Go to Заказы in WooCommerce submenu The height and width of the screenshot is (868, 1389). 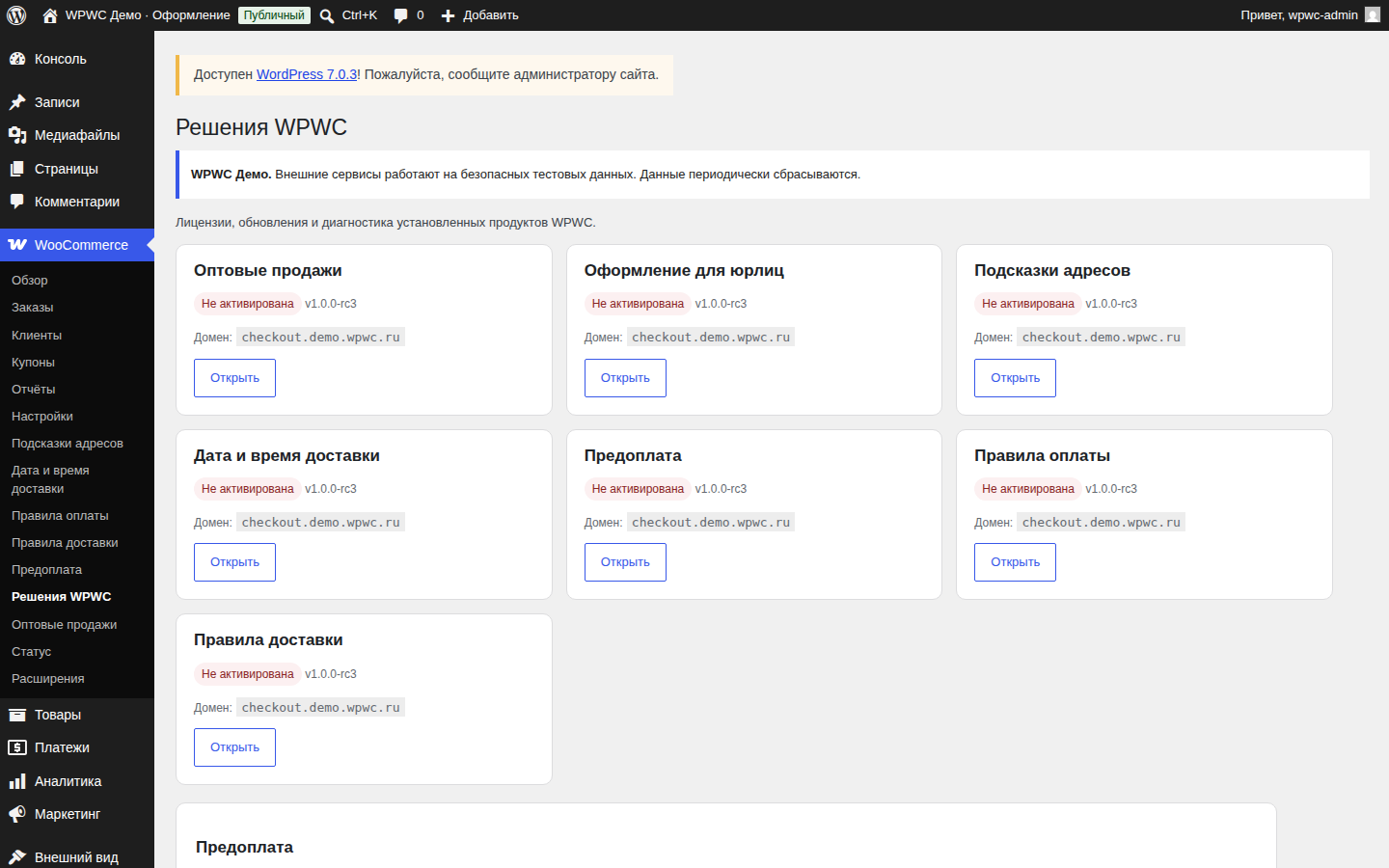tap(33, 308)
